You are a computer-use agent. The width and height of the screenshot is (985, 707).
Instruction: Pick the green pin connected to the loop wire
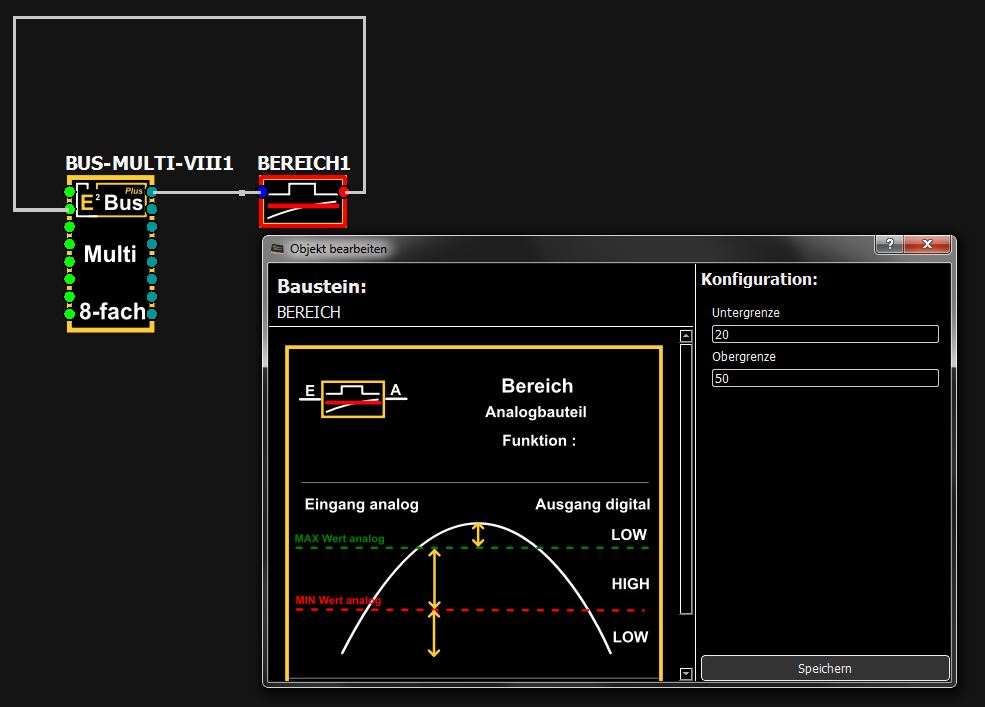[x=70, y=208]
